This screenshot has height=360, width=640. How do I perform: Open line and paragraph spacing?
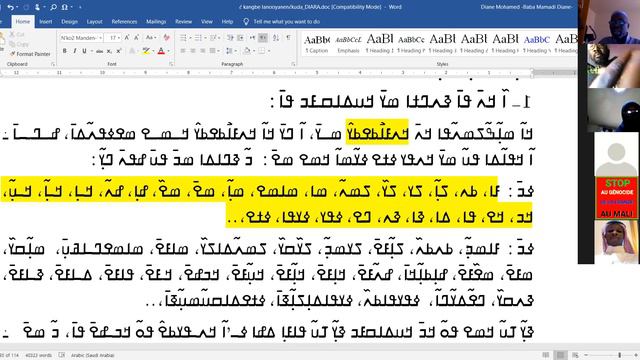(x=229, y=51)
